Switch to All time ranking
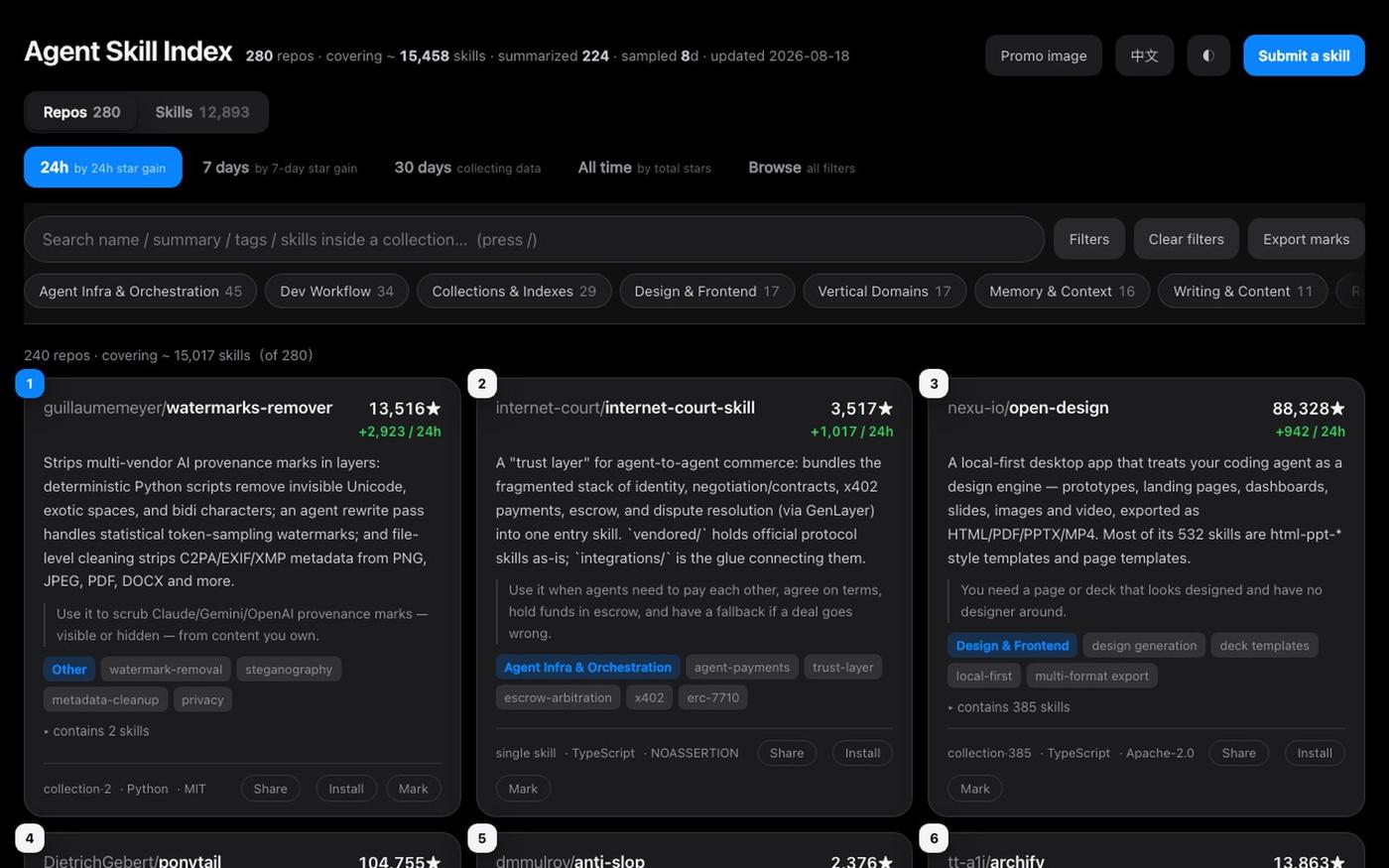 pos(645,168)
